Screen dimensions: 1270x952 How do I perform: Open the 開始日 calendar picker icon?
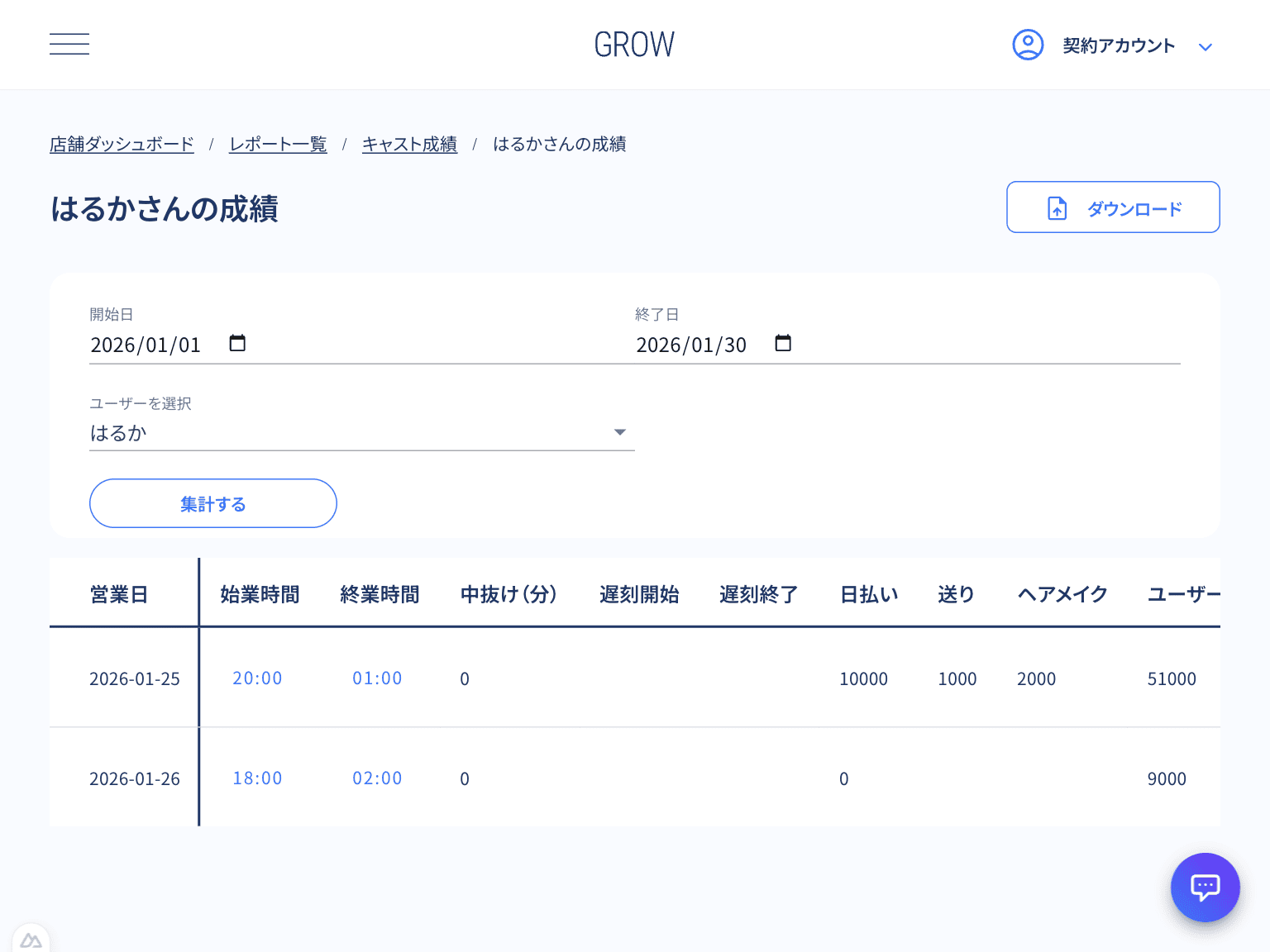coord(238,343)
